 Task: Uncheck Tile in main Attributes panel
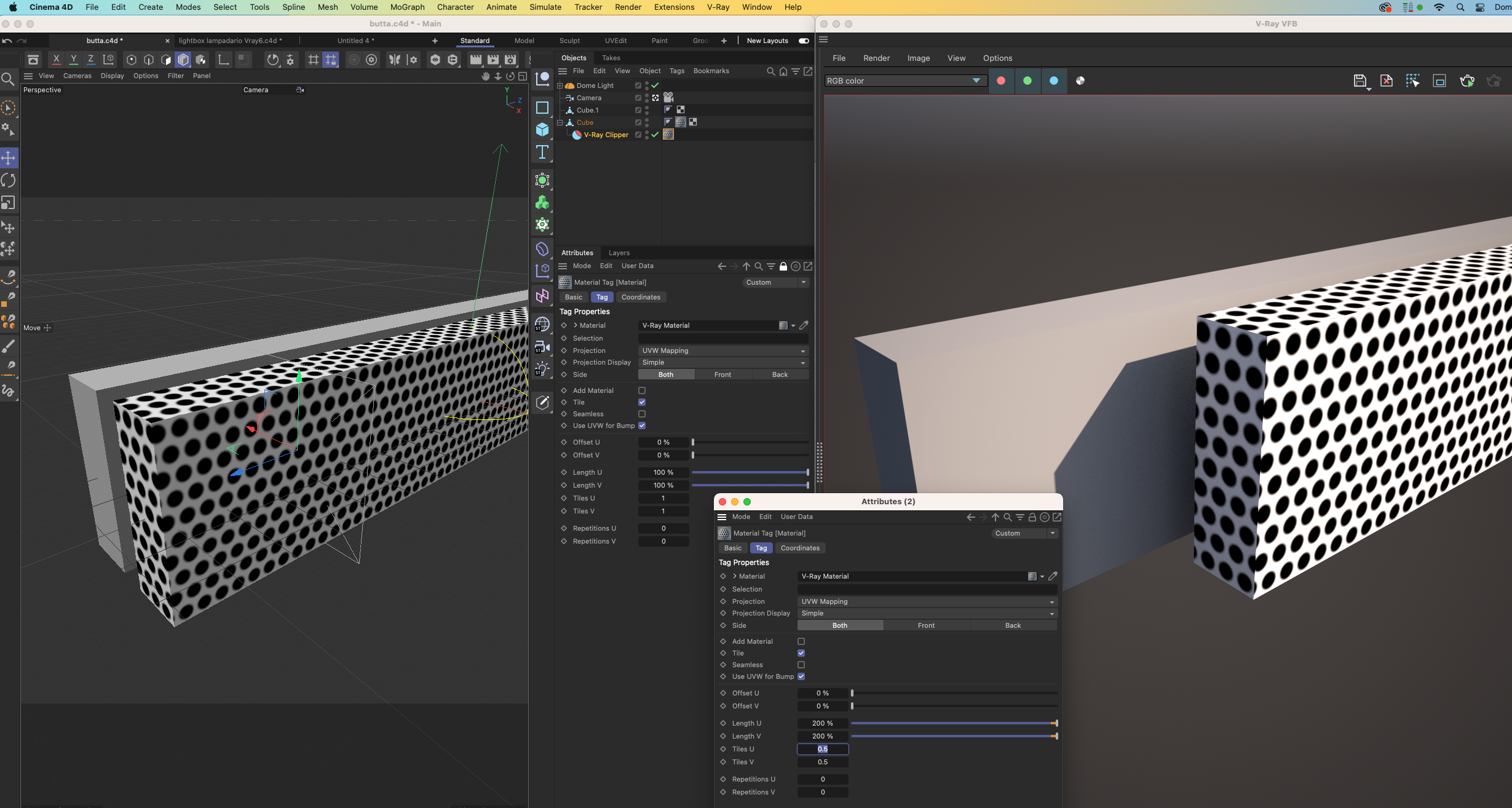pos(642,402)
